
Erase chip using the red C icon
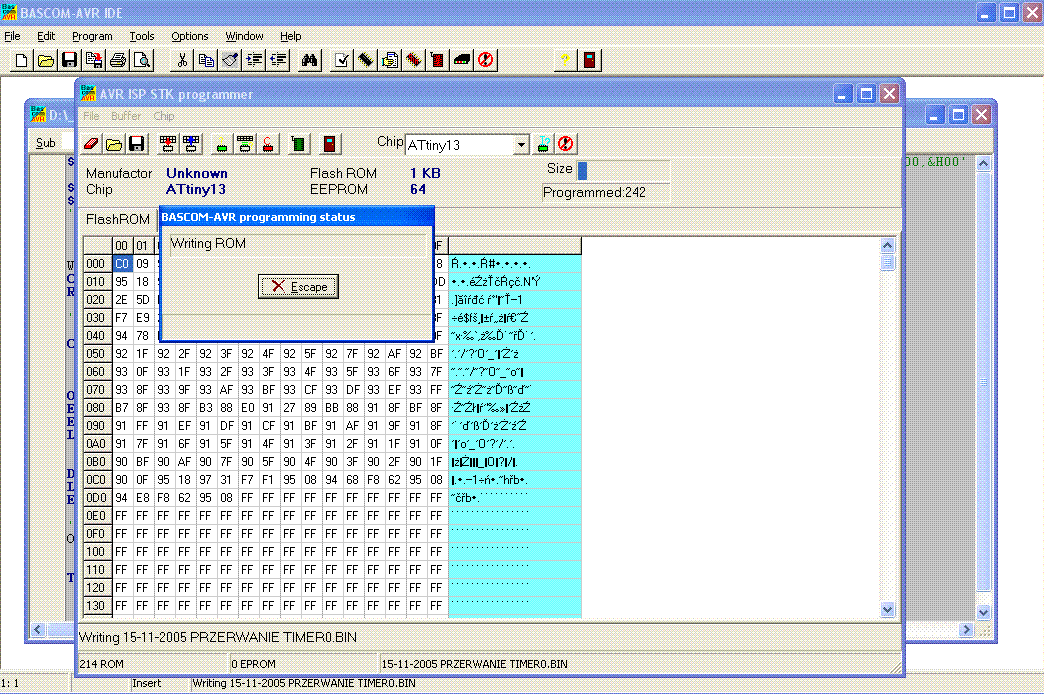pos(268,144)
